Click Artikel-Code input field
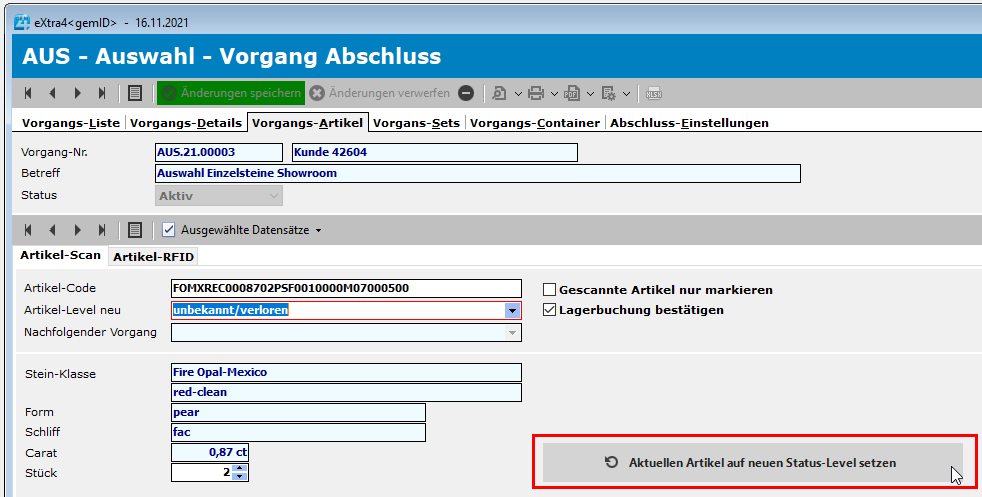The image size is (982, 497). [346, 289]
